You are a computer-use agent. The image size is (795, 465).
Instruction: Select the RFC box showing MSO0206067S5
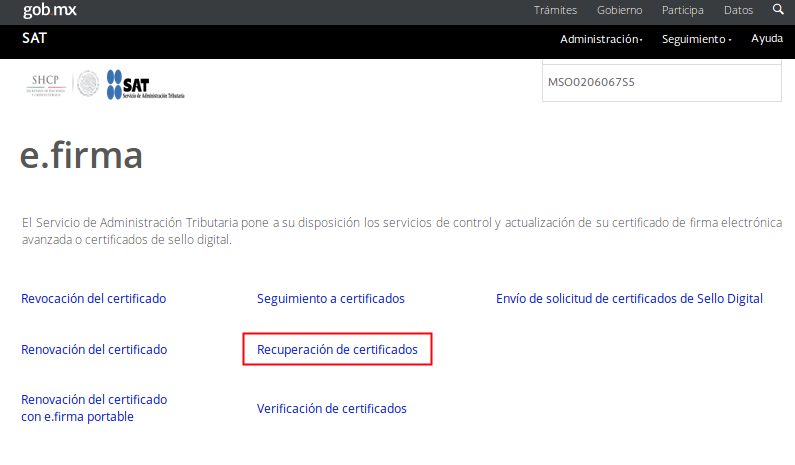tap(662, 82)
